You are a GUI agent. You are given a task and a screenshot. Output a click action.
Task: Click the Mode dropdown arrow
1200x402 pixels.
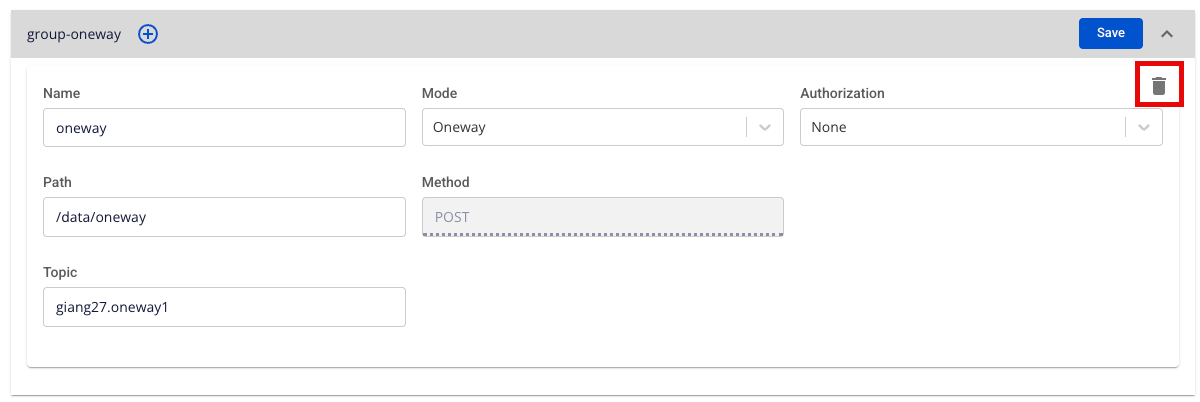tap(765, 127)
